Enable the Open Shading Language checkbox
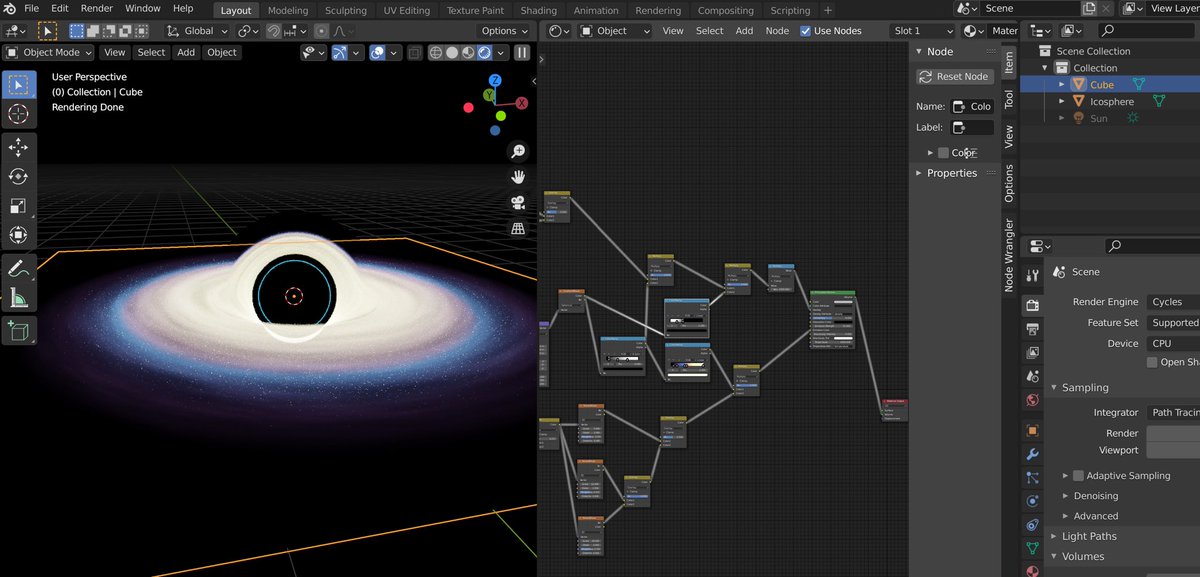Image resolution: width=1200 pixels, height=577 pixels. (x=1153, y=363)
